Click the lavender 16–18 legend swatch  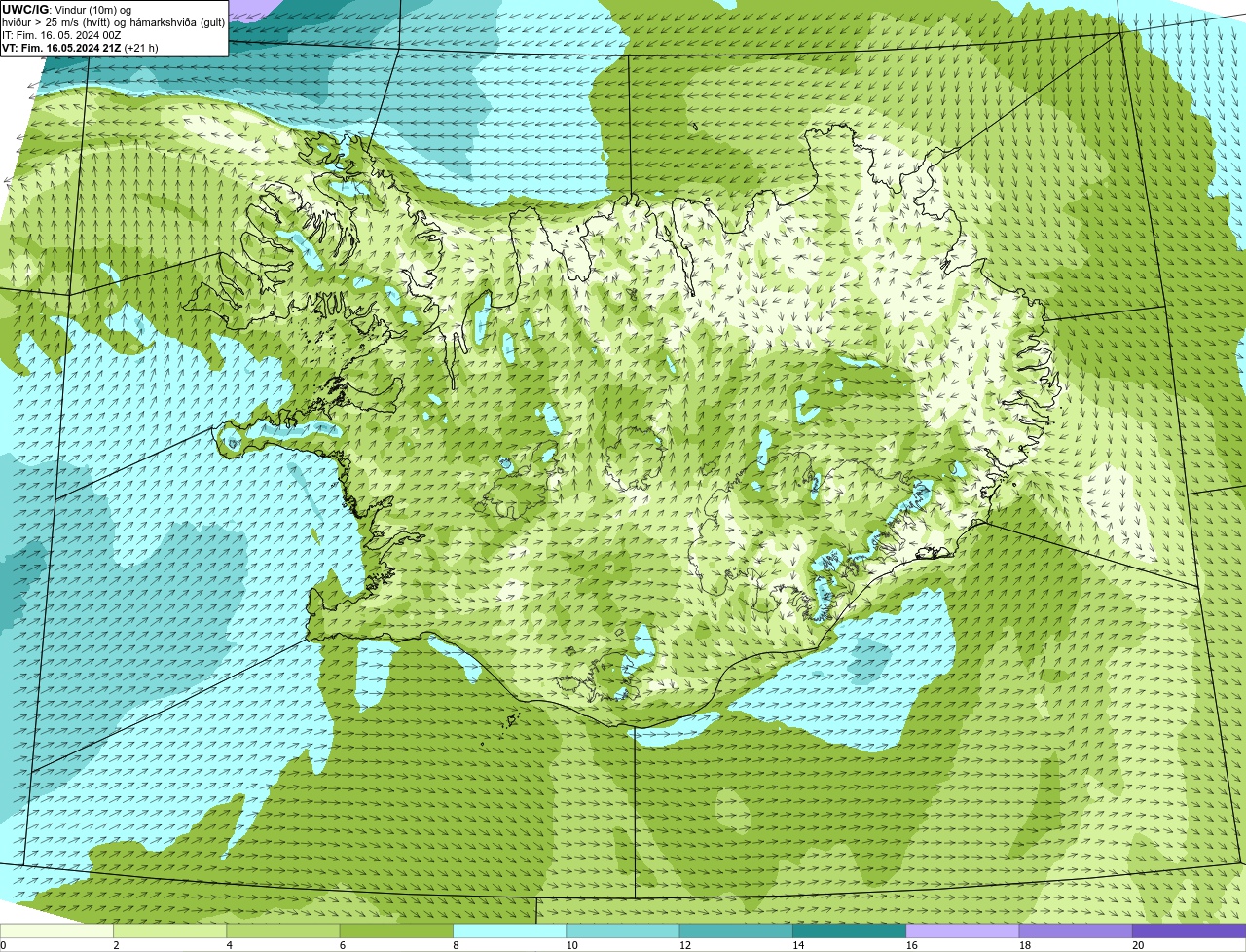(x=963, y=931)
